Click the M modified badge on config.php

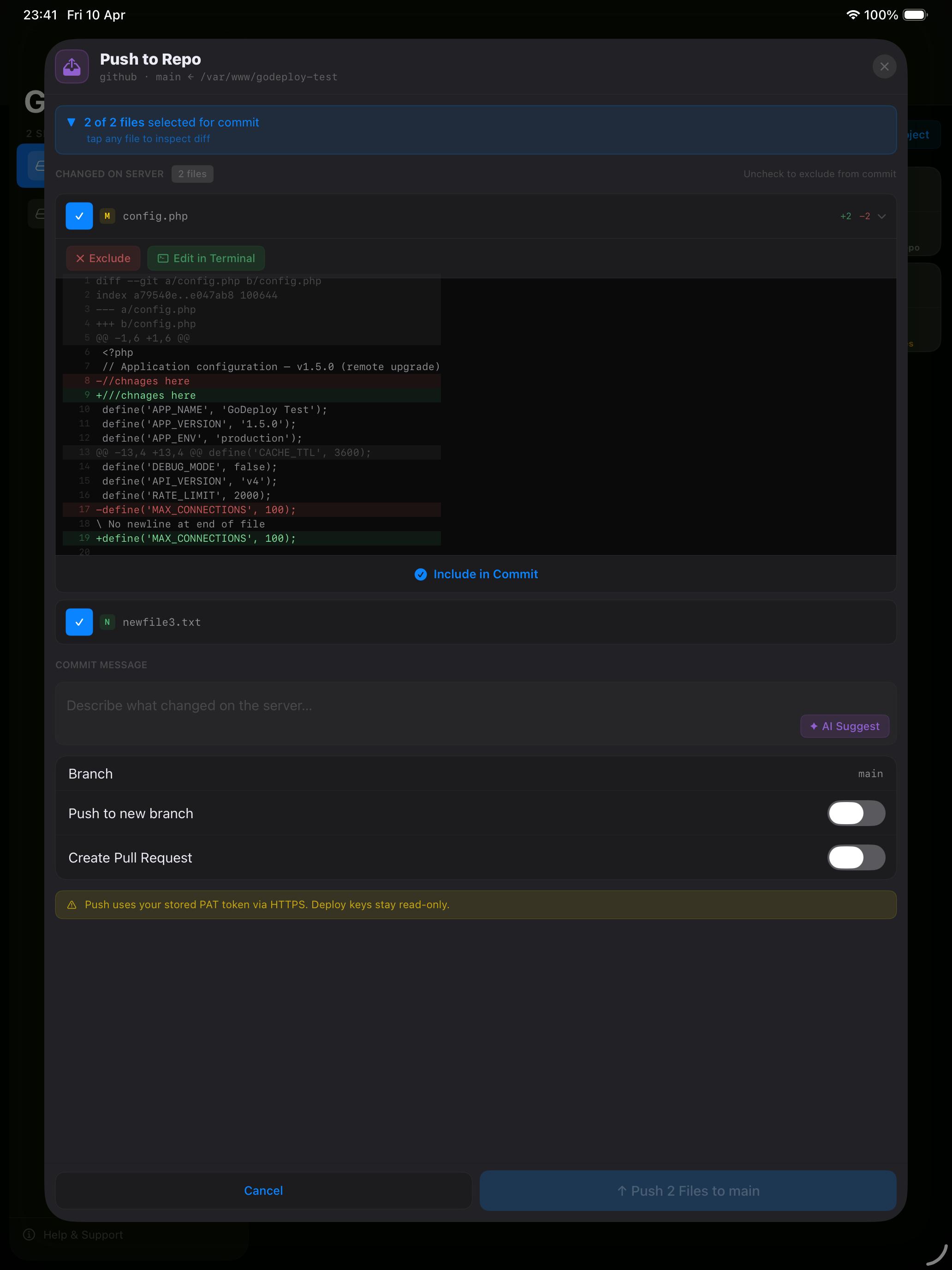[107, 216]
